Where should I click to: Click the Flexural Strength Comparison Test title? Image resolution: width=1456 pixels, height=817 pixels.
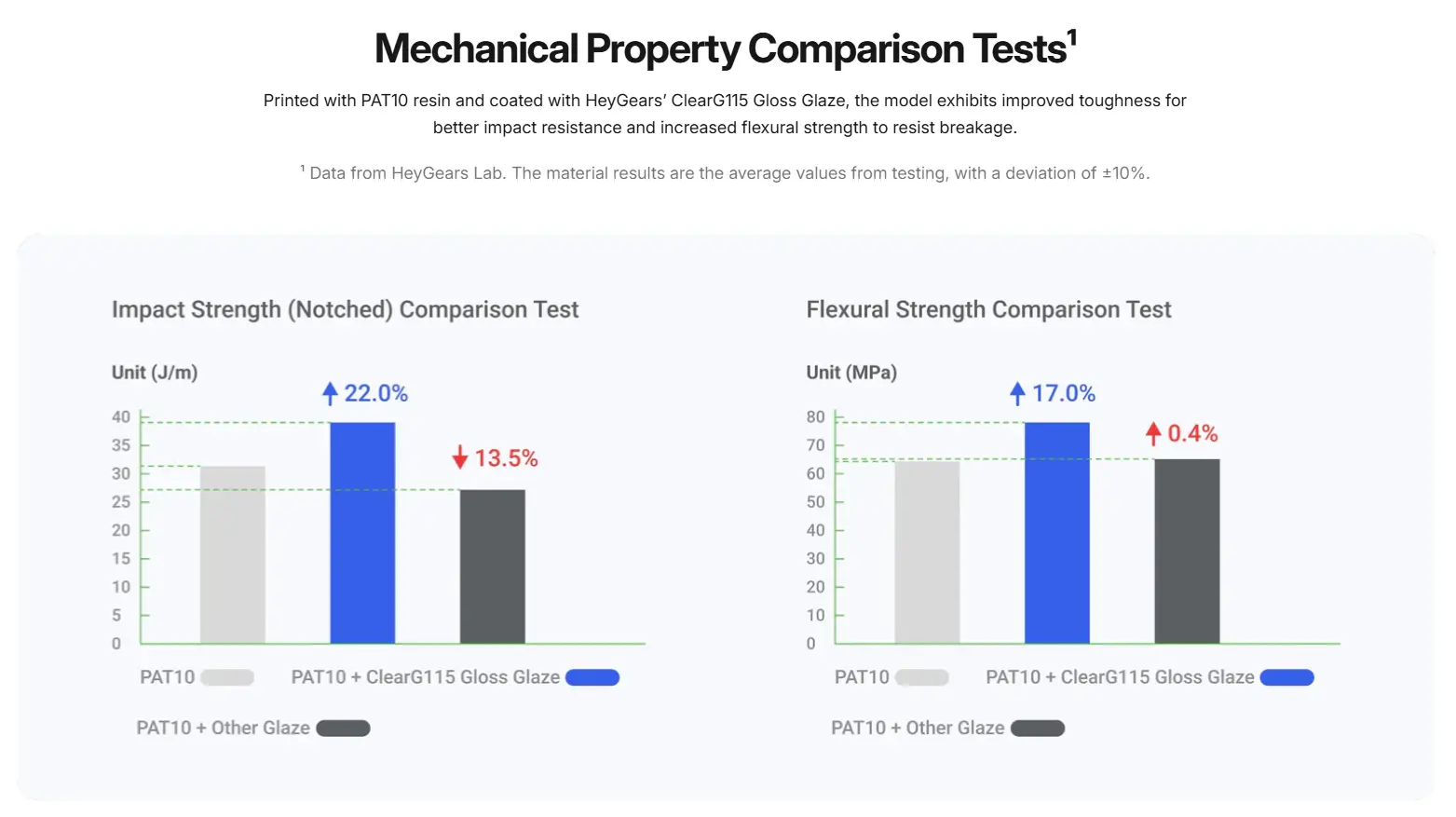click(x=988, y=309)
